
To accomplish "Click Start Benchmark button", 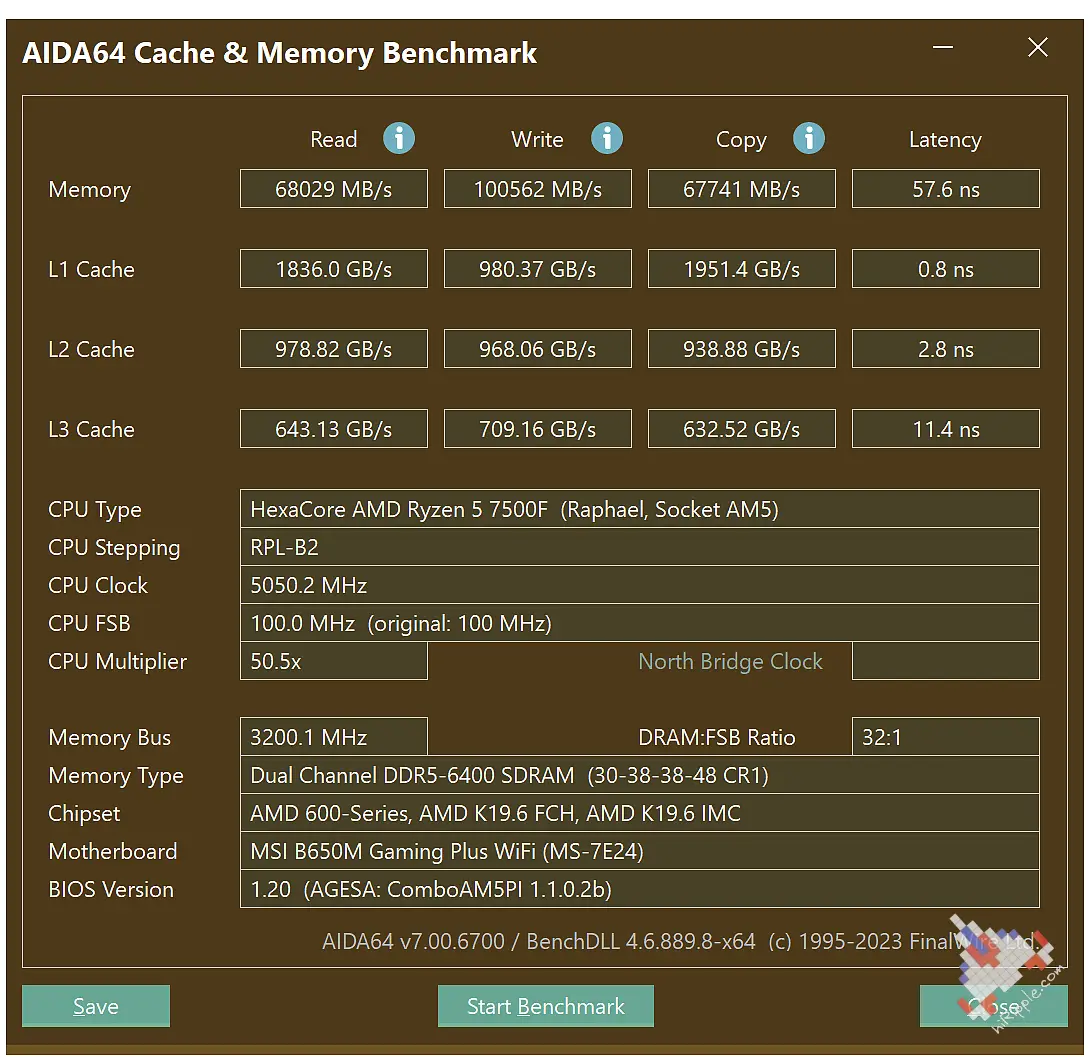I will [546, 1006].
